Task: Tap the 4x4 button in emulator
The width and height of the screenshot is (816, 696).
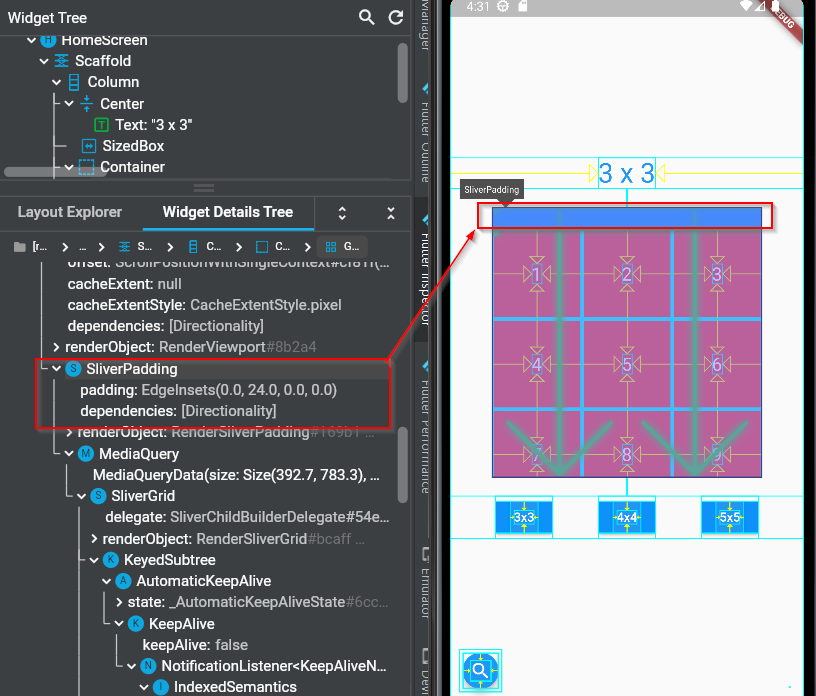Action: (x=627, y=517)
